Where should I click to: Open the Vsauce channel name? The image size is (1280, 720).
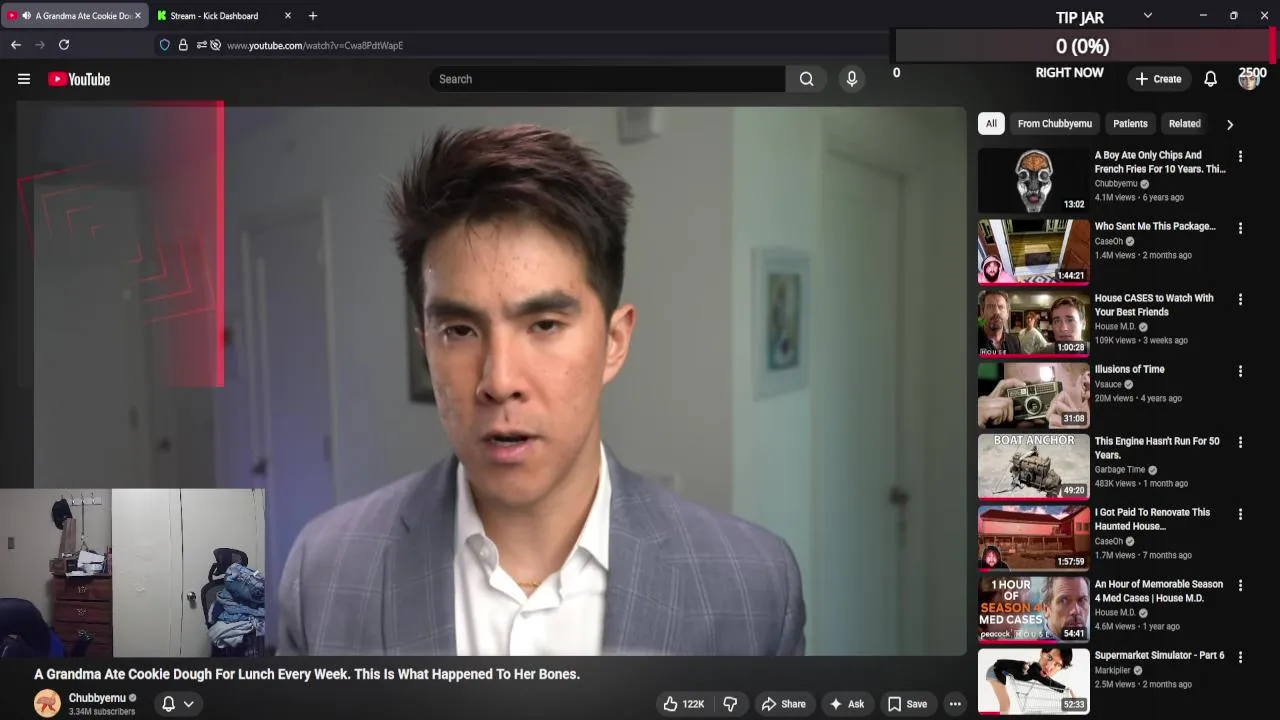click(x=1108, y=384)
